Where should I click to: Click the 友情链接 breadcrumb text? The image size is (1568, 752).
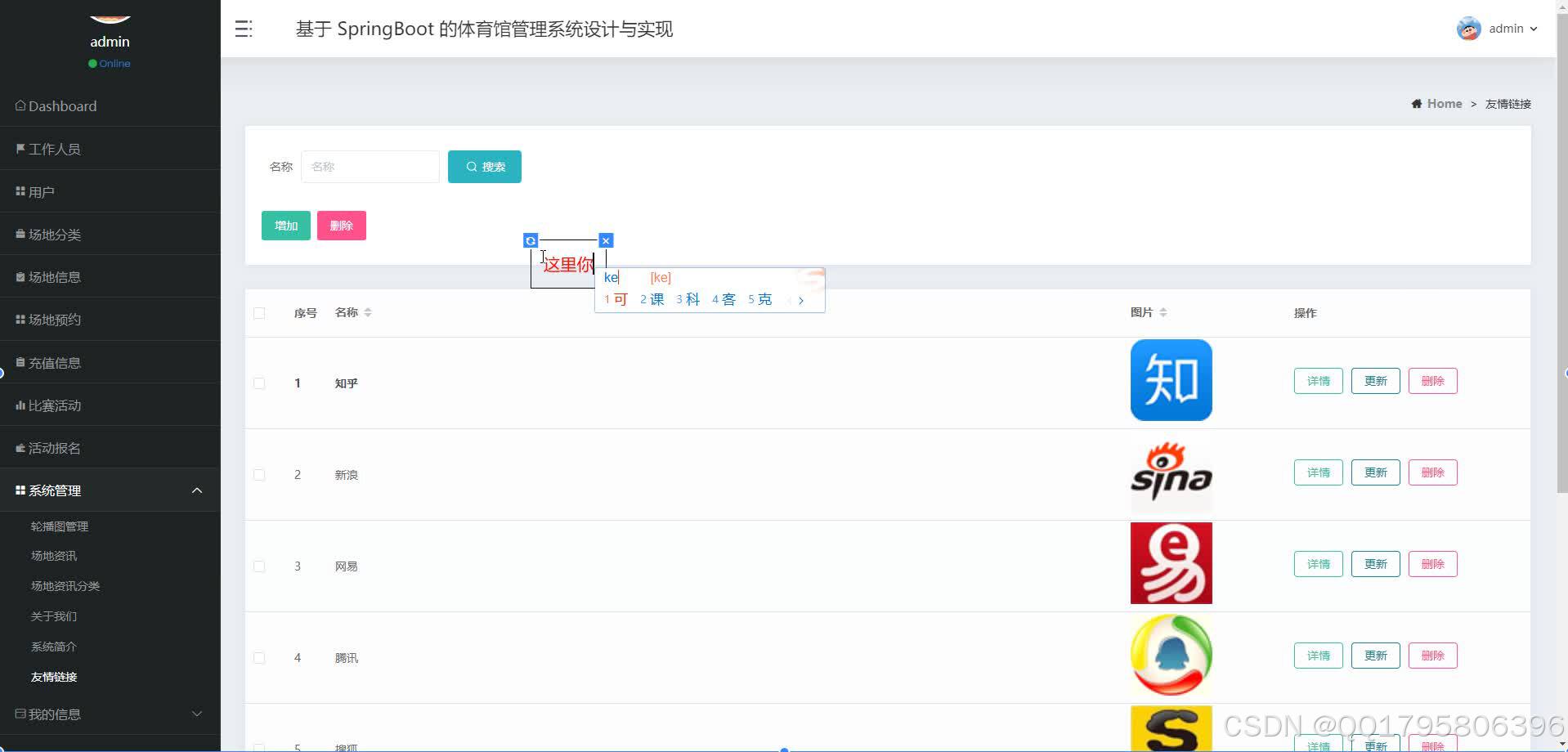1508,104
